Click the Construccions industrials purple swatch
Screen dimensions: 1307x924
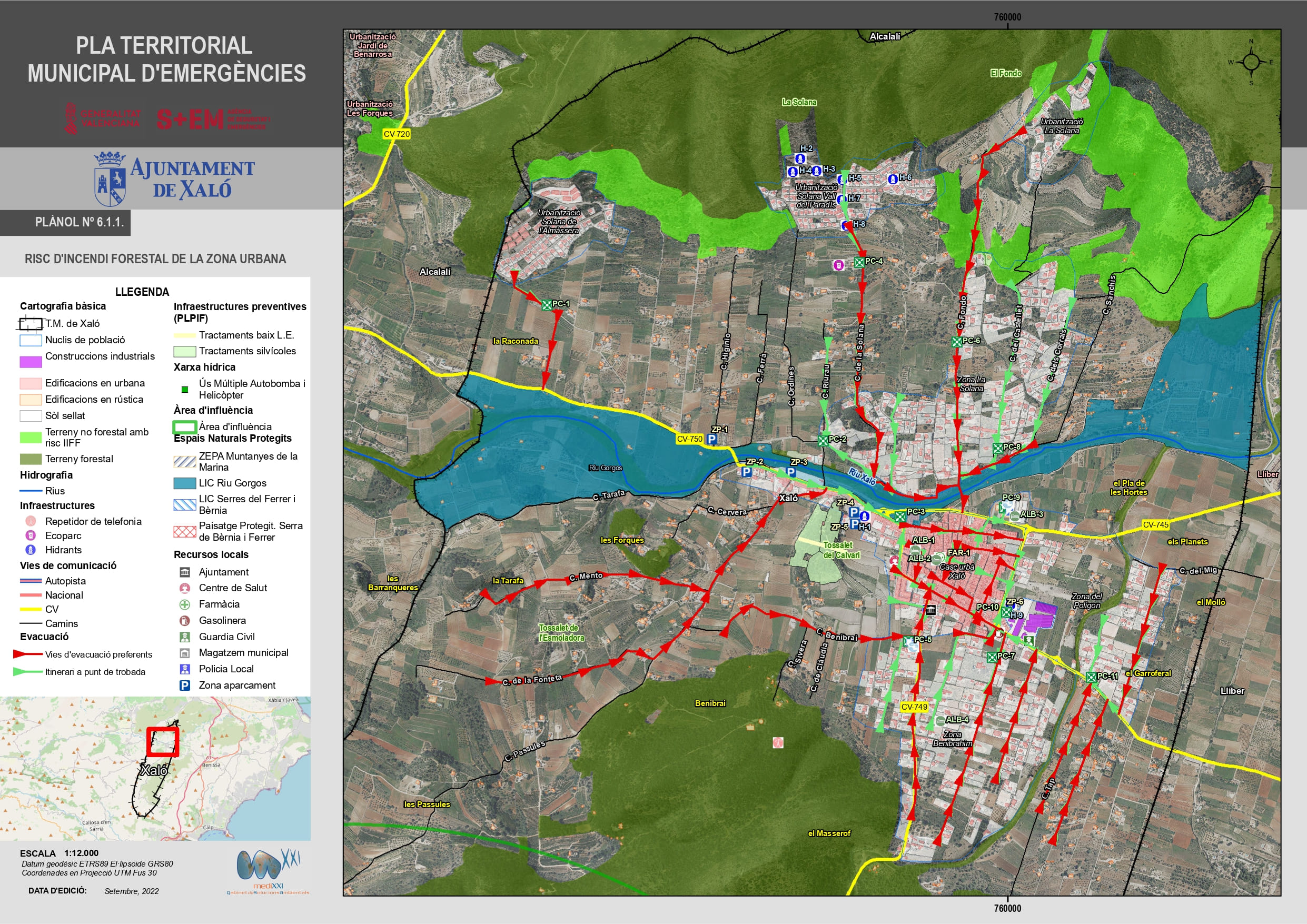31,362
